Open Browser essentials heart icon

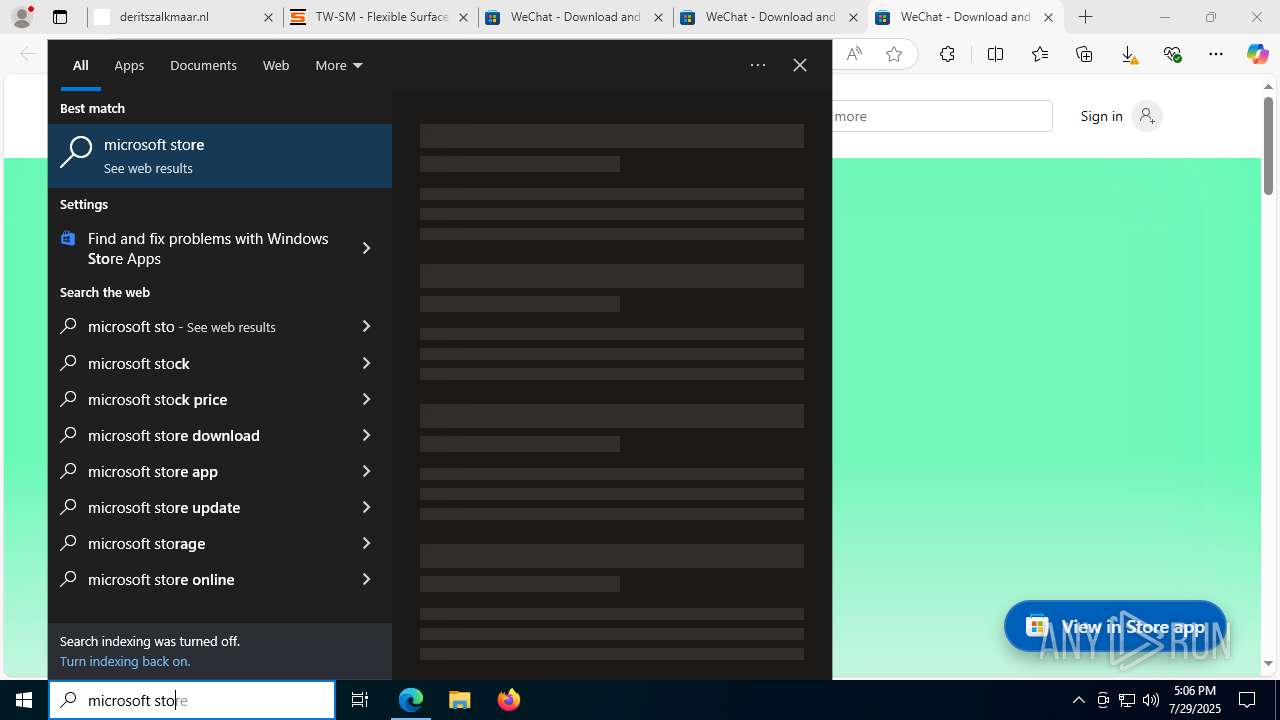coord(1172,54)
